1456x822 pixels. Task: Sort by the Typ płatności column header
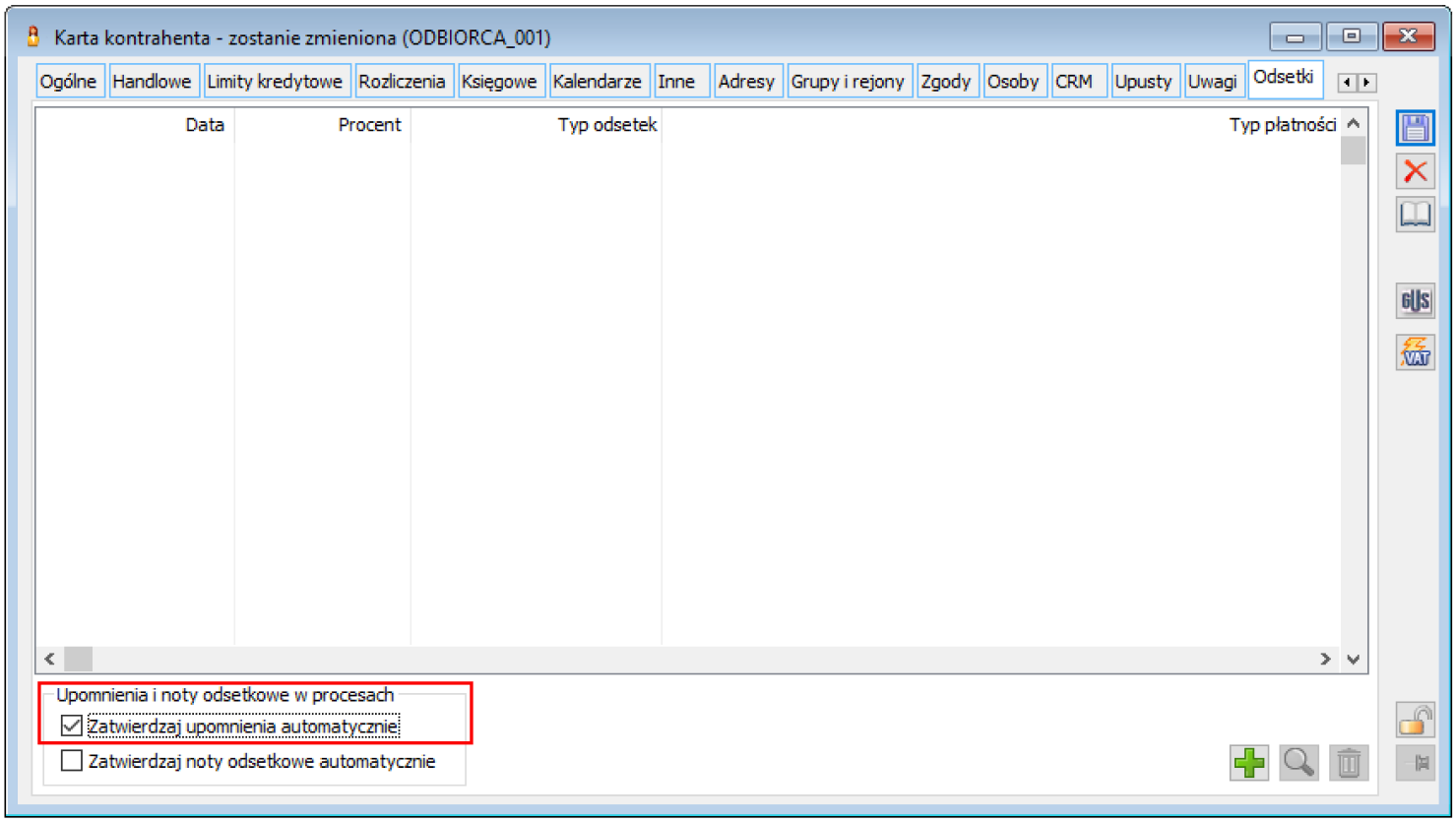(x=1001, y=125)
